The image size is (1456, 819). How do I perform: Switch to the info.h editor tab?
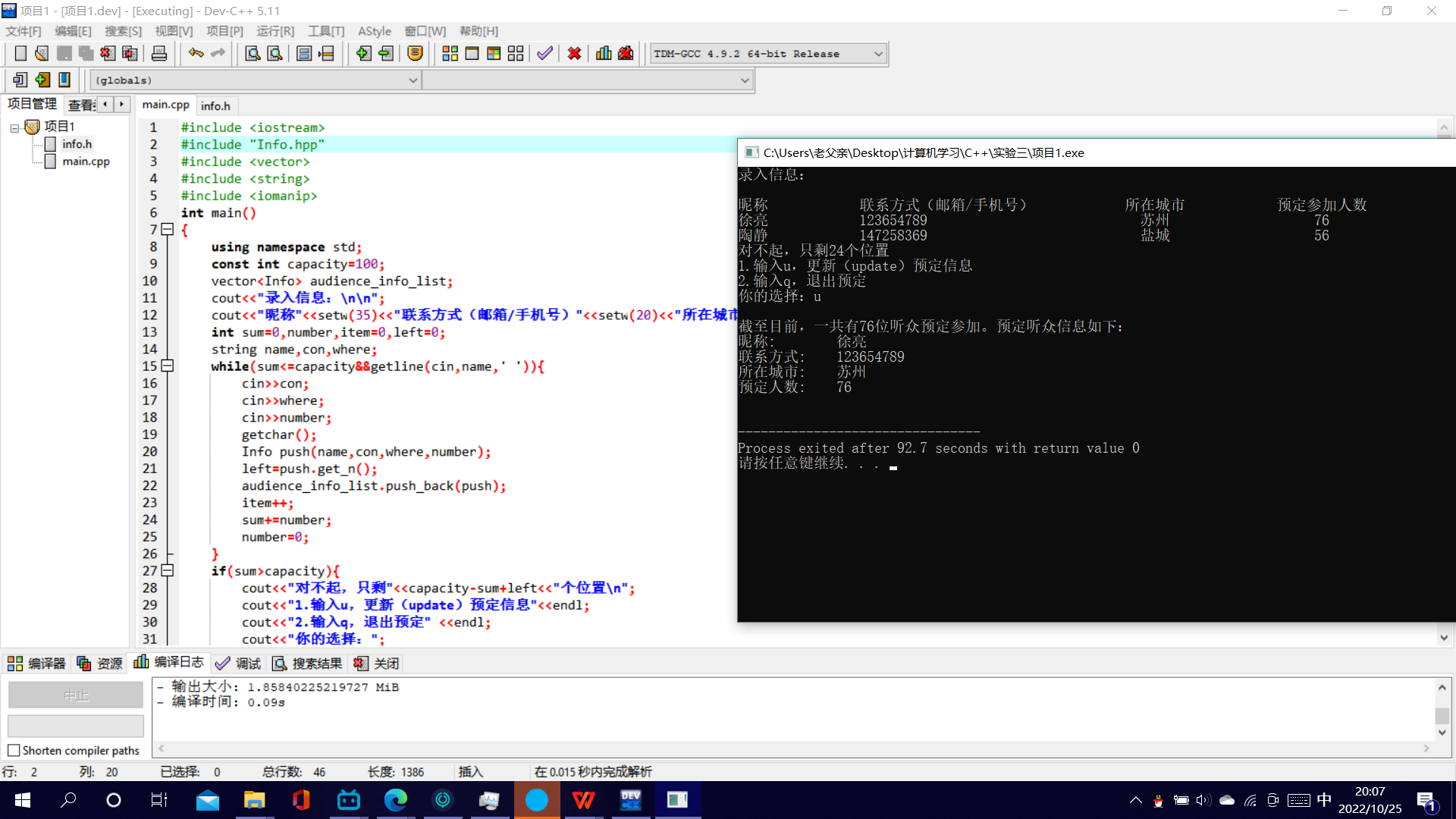tap(215, 105)
